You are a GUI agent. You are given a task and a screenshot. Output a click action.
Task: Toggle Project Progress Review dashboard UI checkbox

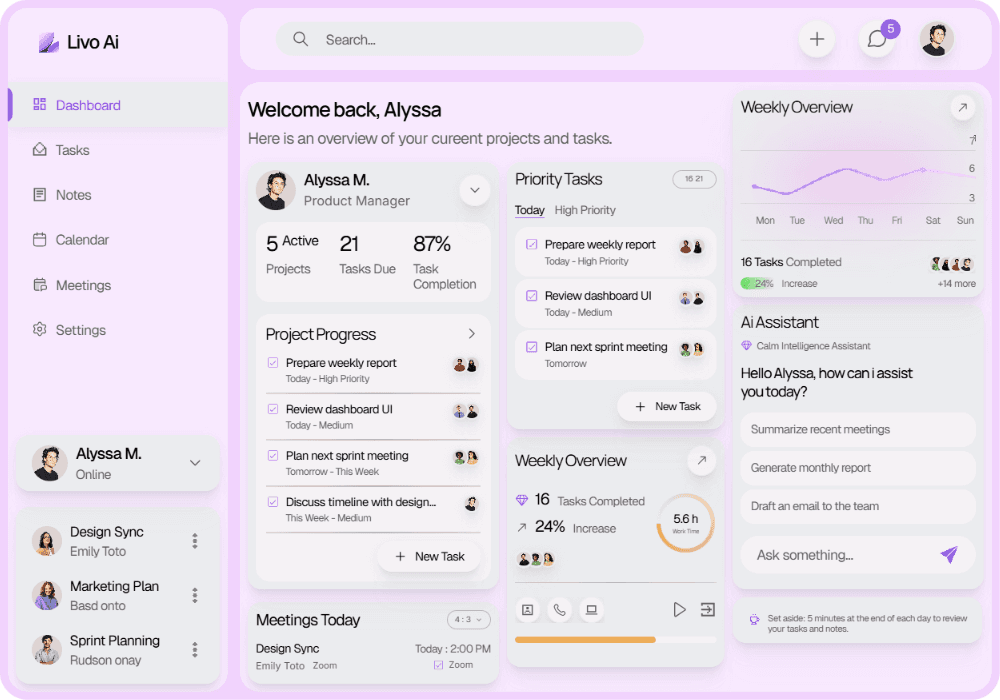pos(273,409)
